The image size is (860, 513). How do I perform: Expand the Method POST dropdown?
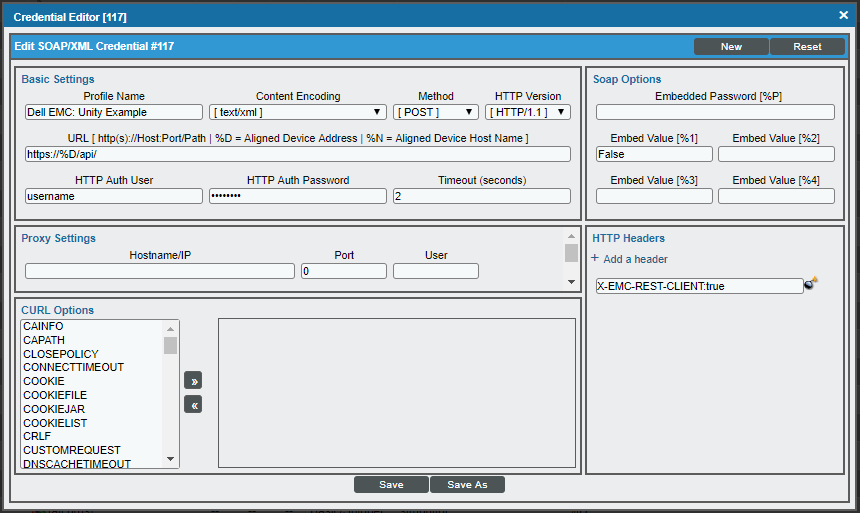(436, 112)
